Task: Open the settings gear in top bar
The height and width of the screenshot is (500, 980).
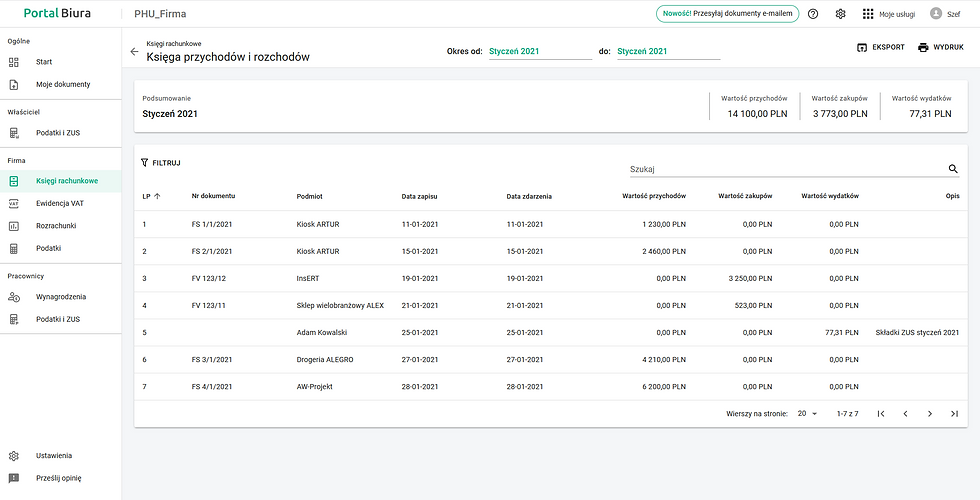Action: (x=840, y=14)
